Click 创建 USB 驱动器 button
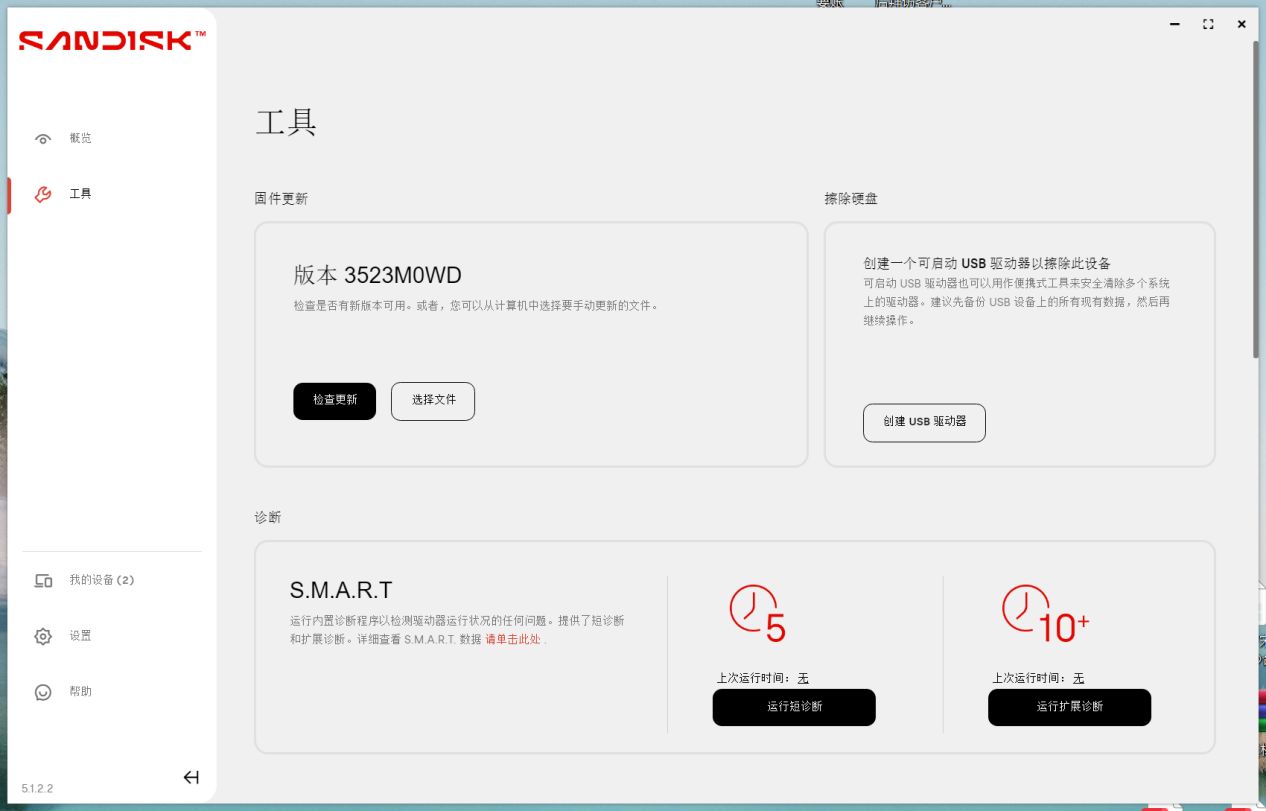 coord(924,422)
